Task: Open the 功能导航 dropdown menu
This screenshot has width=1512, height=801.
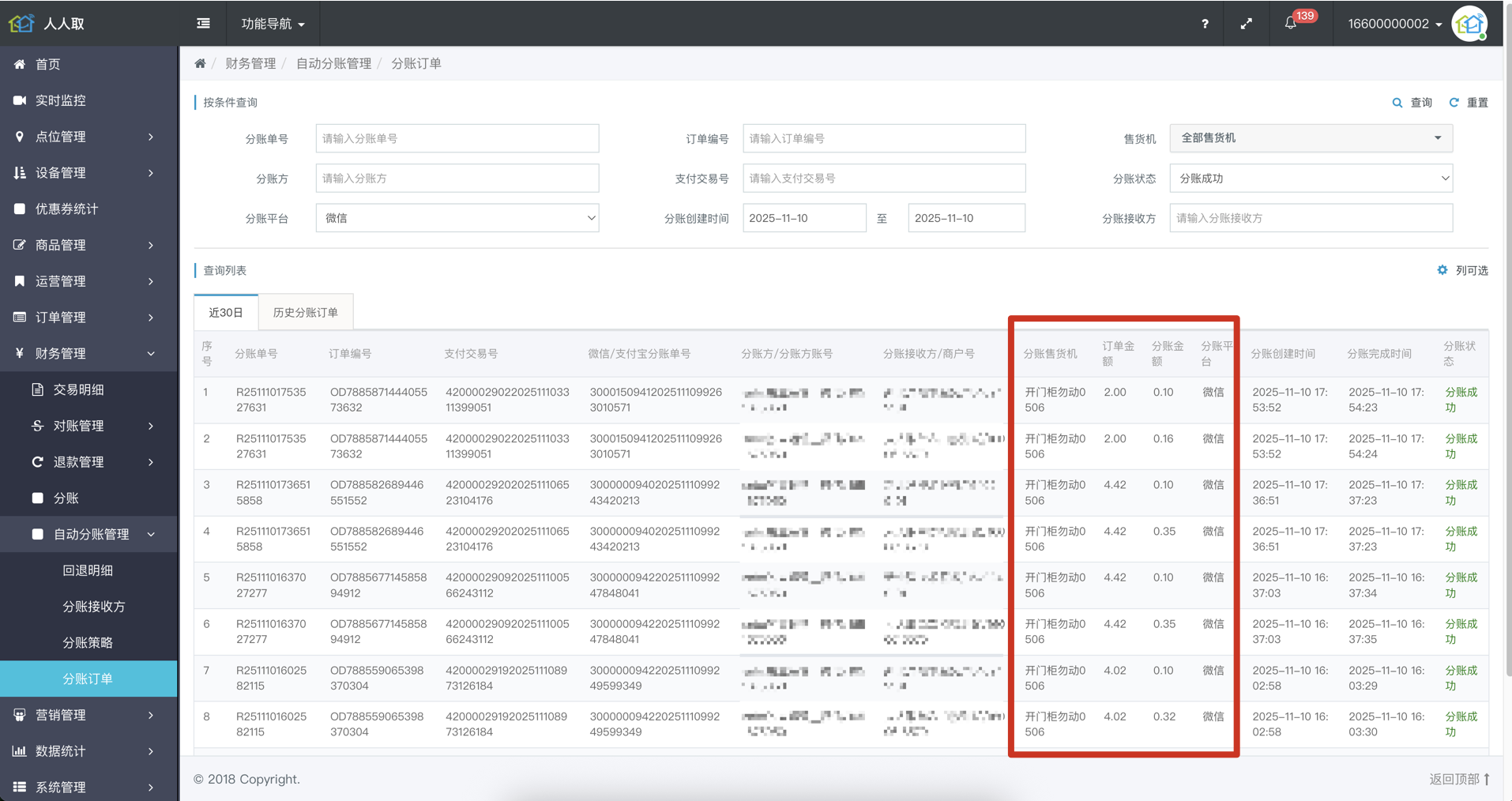Action: (273, 24)
